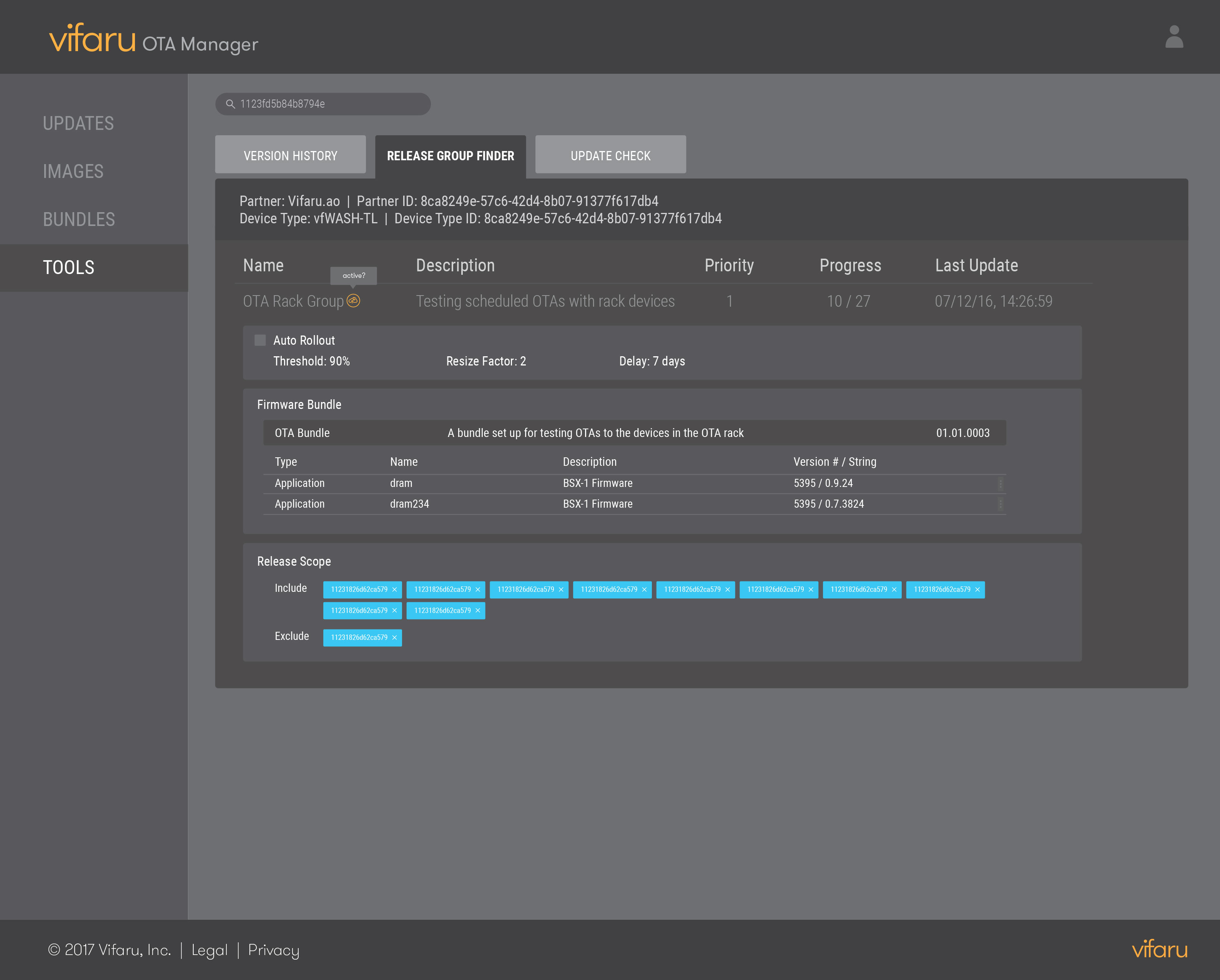Click the Type column header in Firmware Bundle

(x=286, y=462)
